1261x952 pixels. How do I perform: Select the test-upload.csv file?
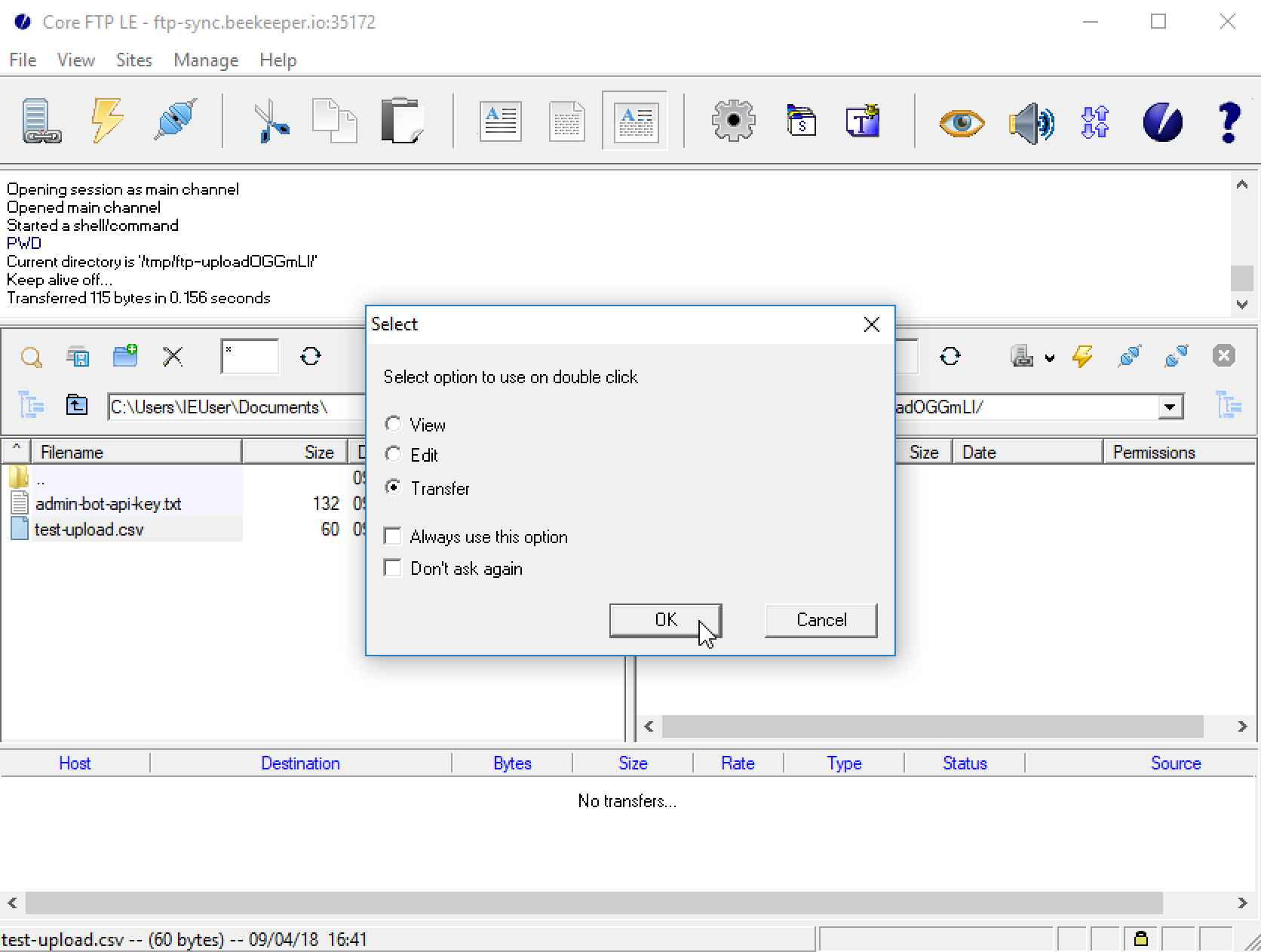(x=89, y=530)
